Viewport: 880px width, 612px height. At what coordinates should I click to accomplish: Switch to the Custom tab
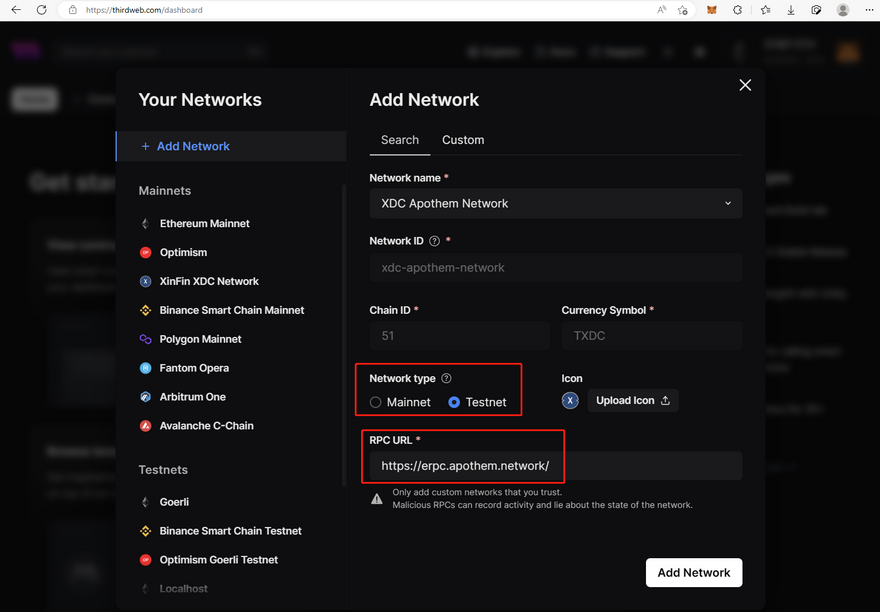[463, 140]
